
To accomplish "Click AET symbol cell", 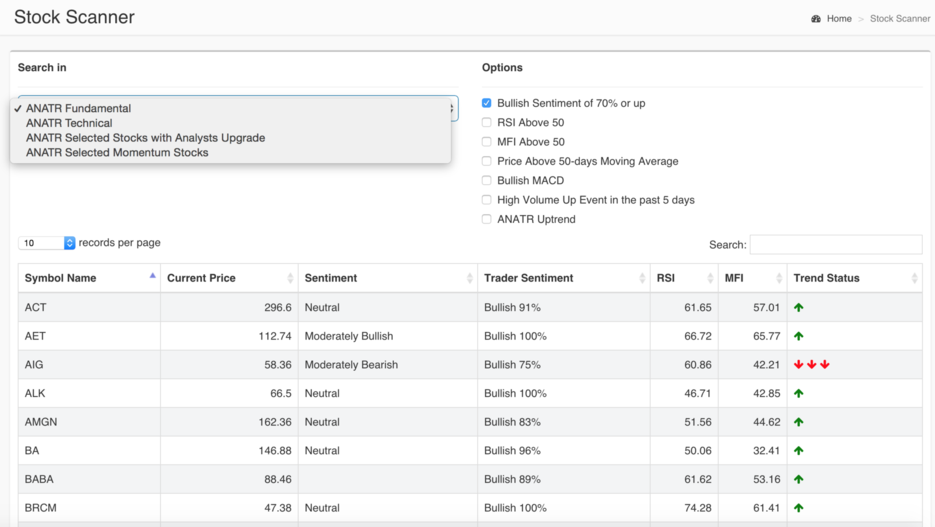I will (89, 336).
